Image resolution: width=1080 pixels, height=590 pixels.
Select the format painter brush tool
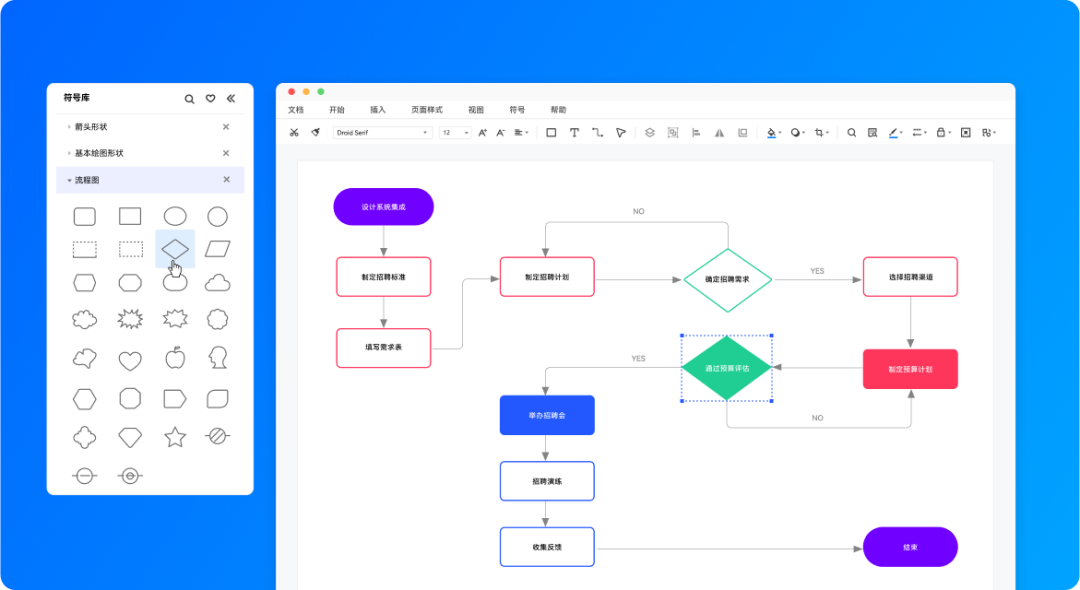coord(315,132)
